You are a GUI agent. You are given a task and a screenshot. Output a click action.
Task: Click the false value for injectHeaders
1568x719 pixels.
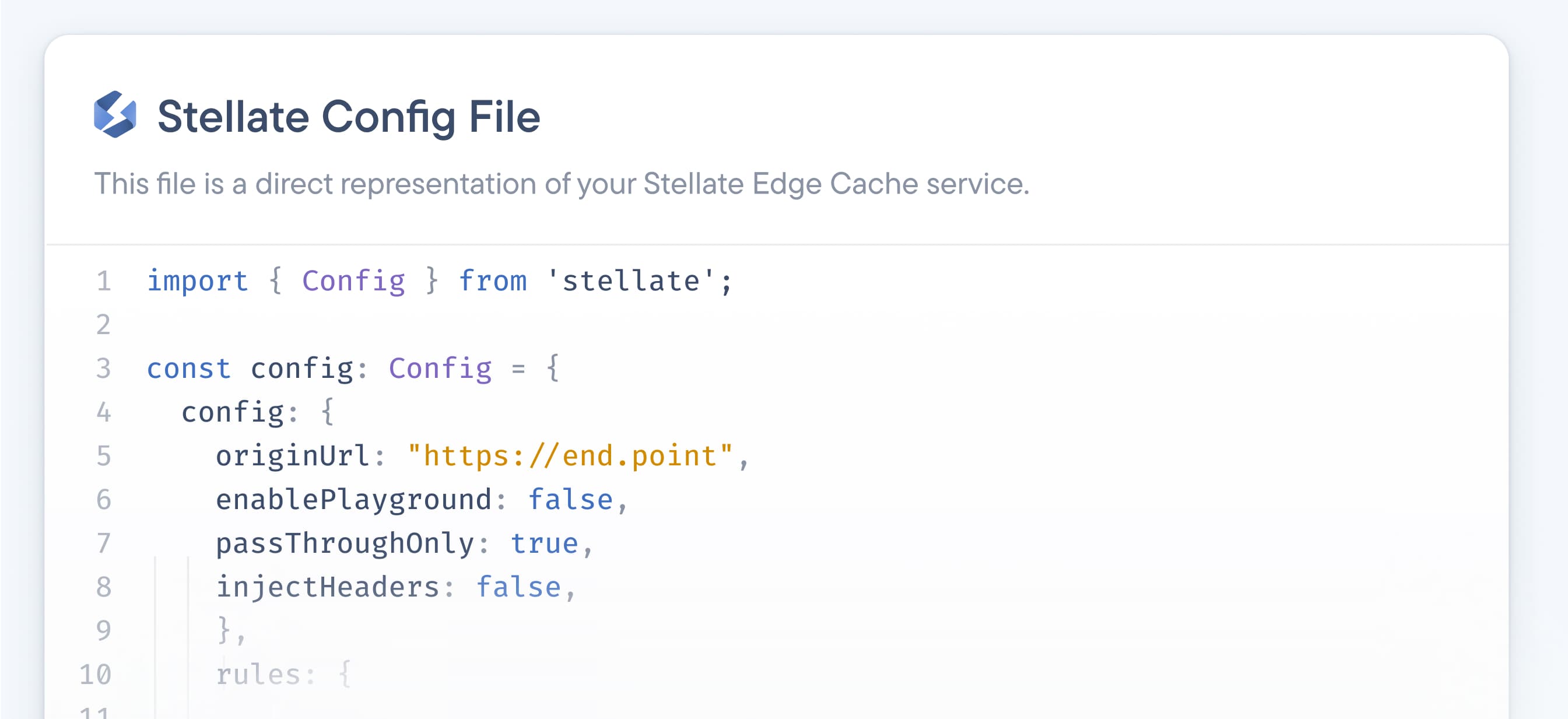[518, 587]
